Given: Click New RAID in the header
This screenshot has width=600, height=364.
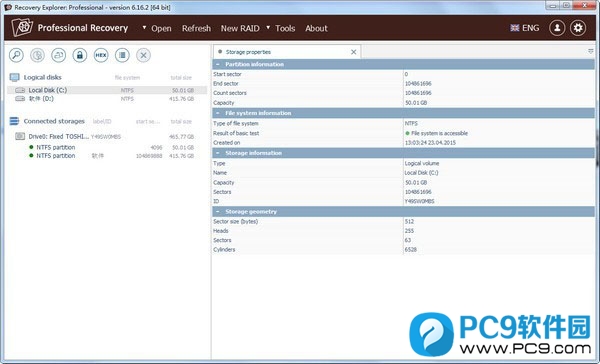Looking at the screenshot, I should point(240,28).
